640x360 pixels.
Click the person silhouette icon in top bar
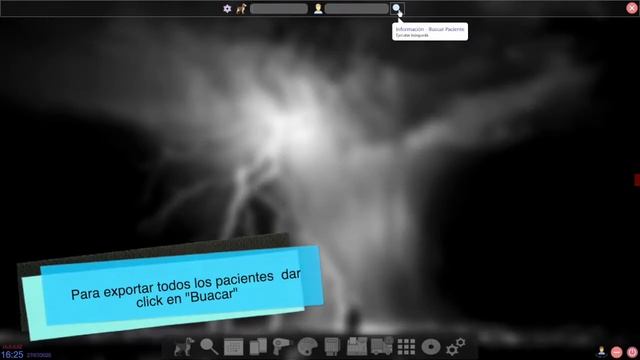click(x=318, y=9)
